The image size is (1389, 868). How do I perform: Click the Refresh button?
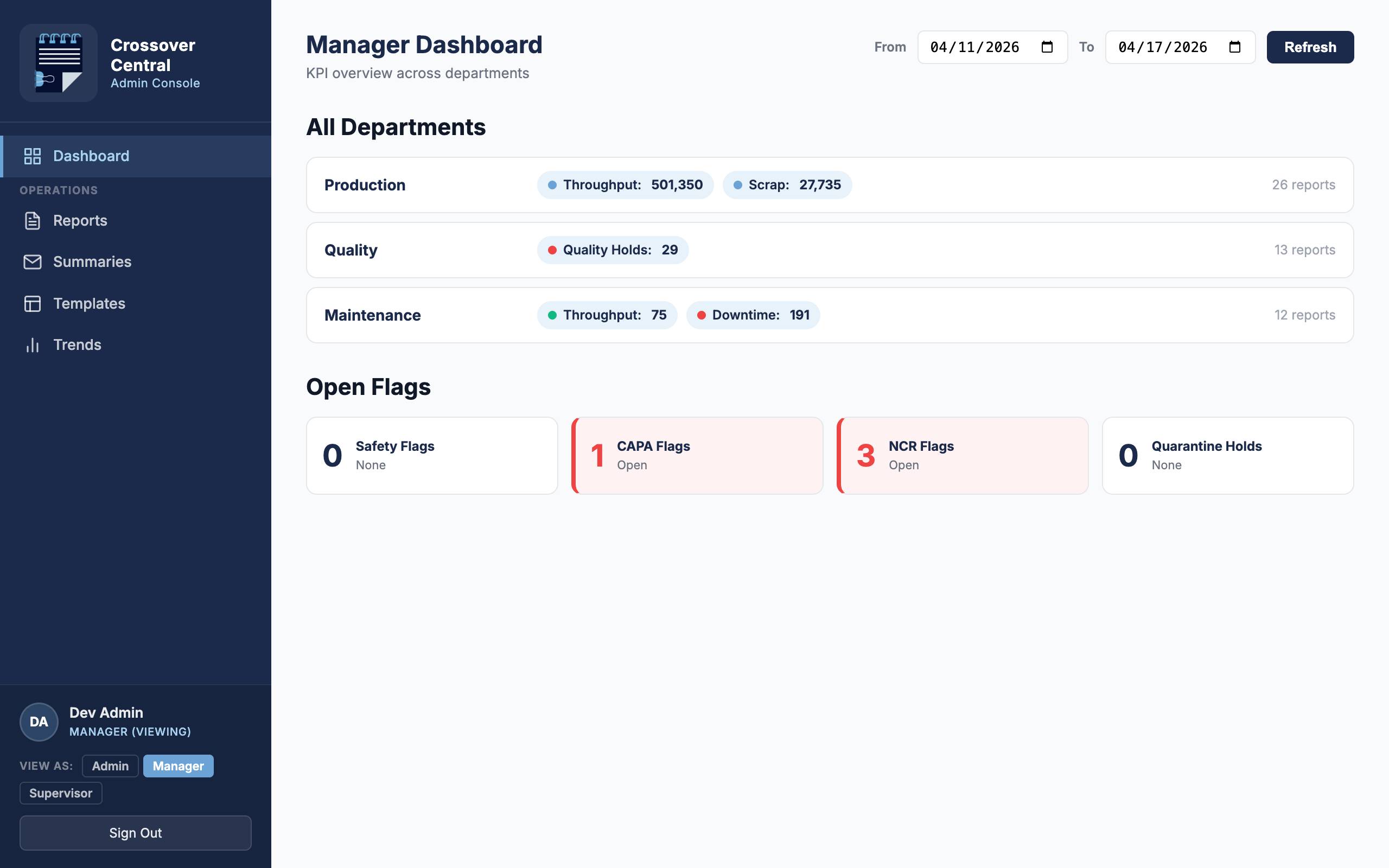click(1310, 47)
